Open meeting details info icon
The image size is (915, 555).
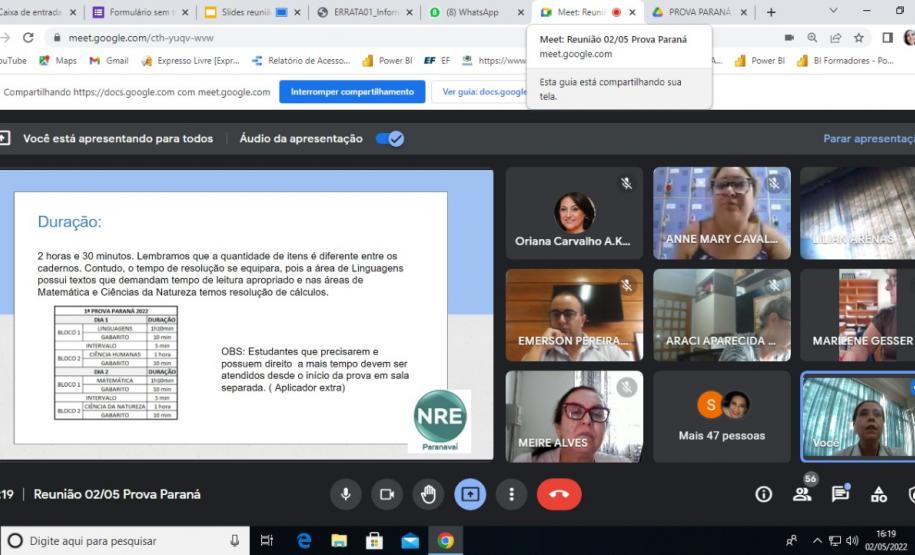(x=764, y=494)
